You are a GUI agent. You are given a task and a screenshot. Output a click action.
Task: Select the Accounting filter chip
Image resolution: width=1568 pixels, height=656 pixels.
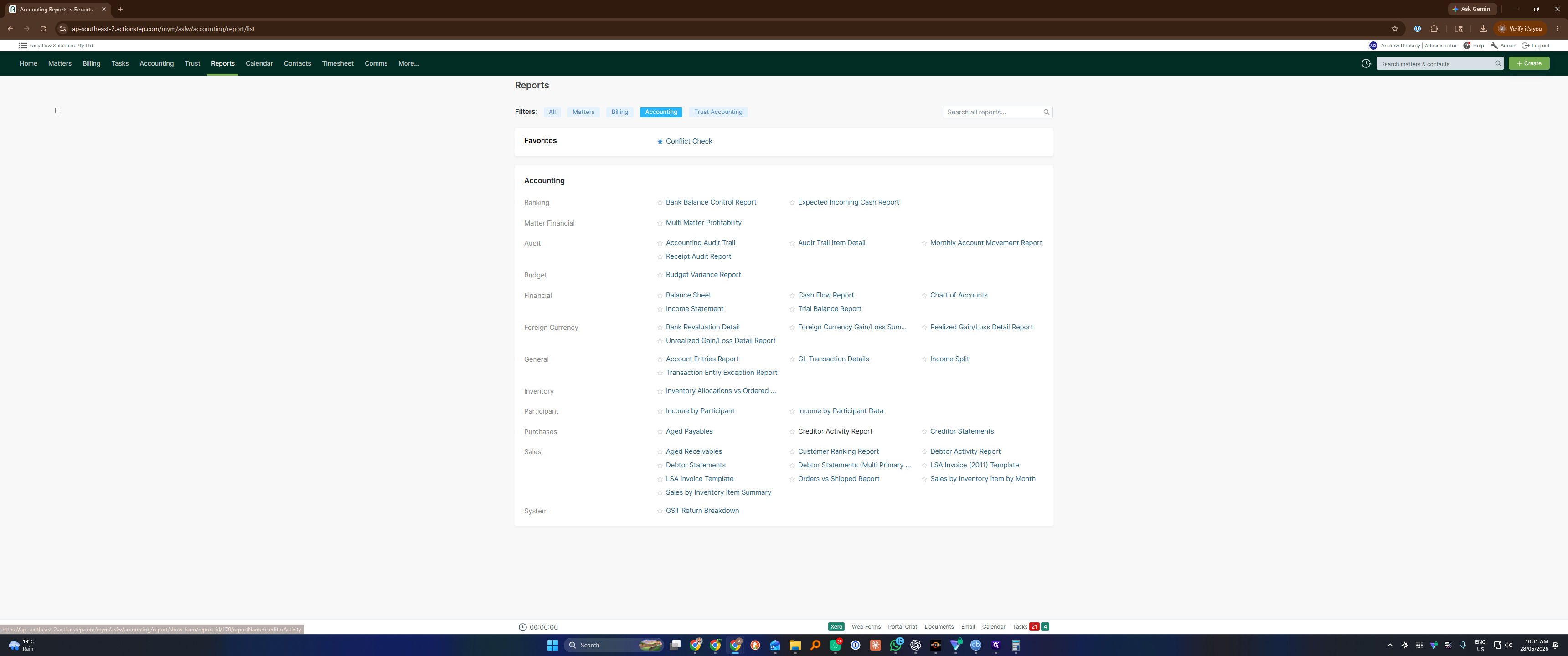661,112
